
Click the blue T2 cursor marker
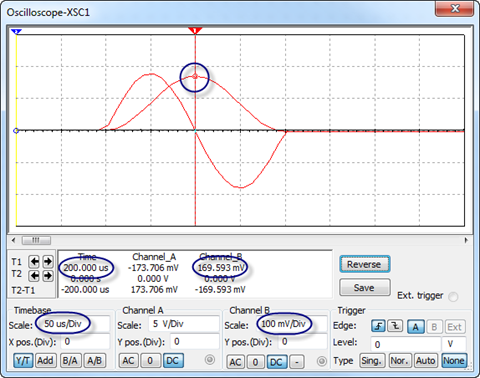tap(16, 32)
